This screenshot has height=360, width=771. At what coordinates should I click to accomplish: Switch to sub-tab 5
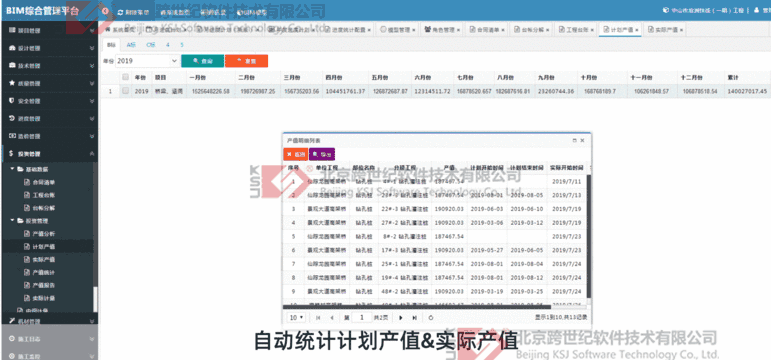[x=182, y=45]
